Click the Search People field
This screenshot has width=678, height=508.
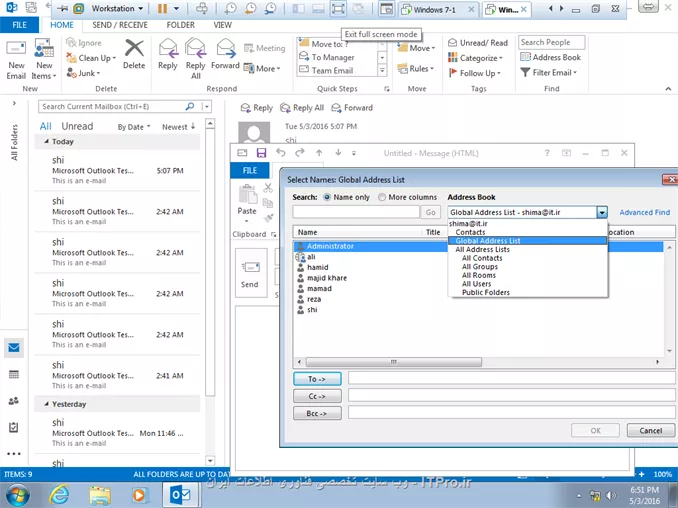click(x=551, y=42)
